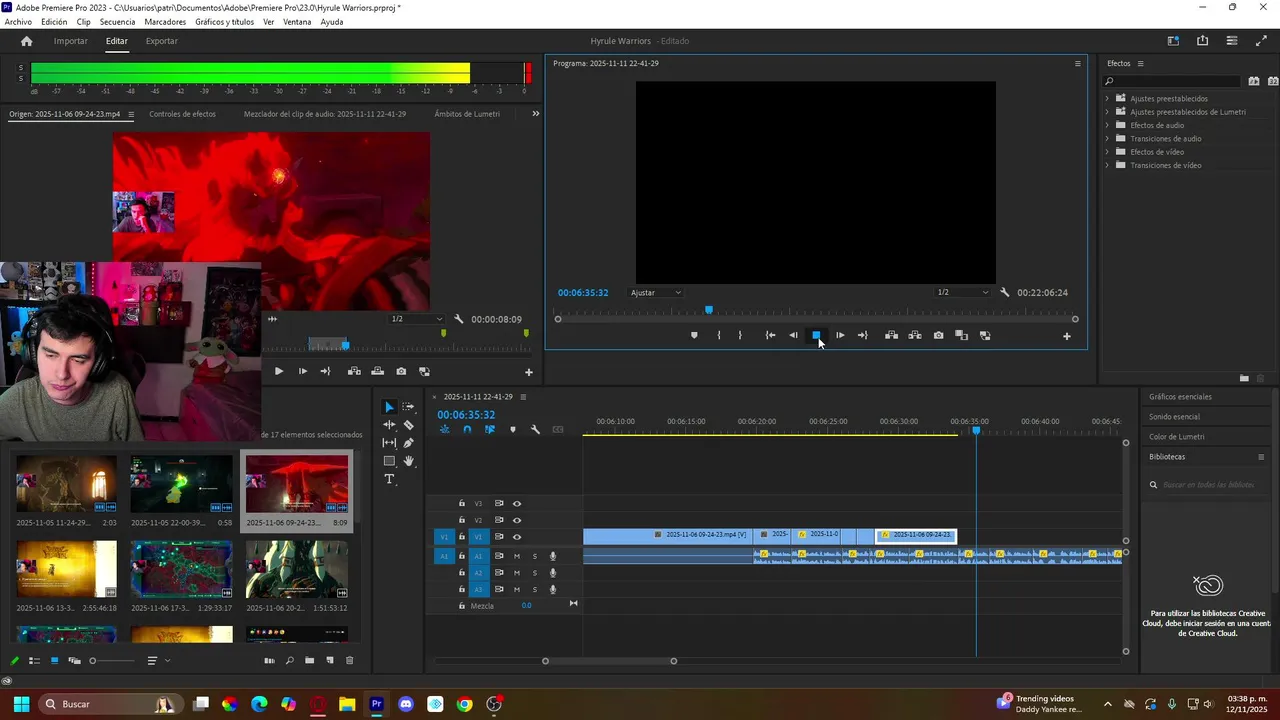Viewport: 1280px width, 720px height.
Task: Mark In point in Program monitor
Action: tap(718, 336)
